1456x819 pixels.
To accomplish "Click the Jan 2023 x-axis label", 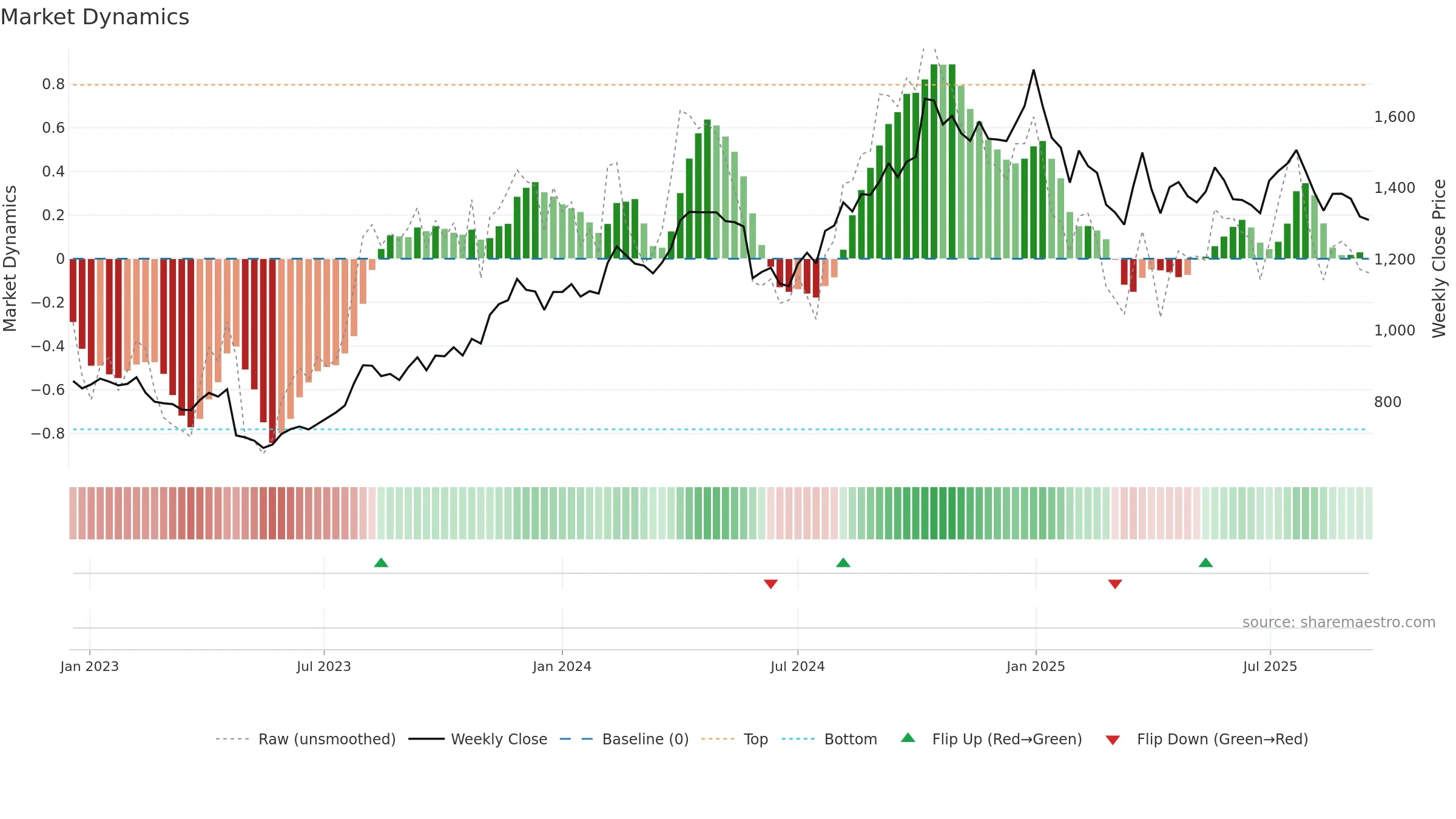I will 90,666.
